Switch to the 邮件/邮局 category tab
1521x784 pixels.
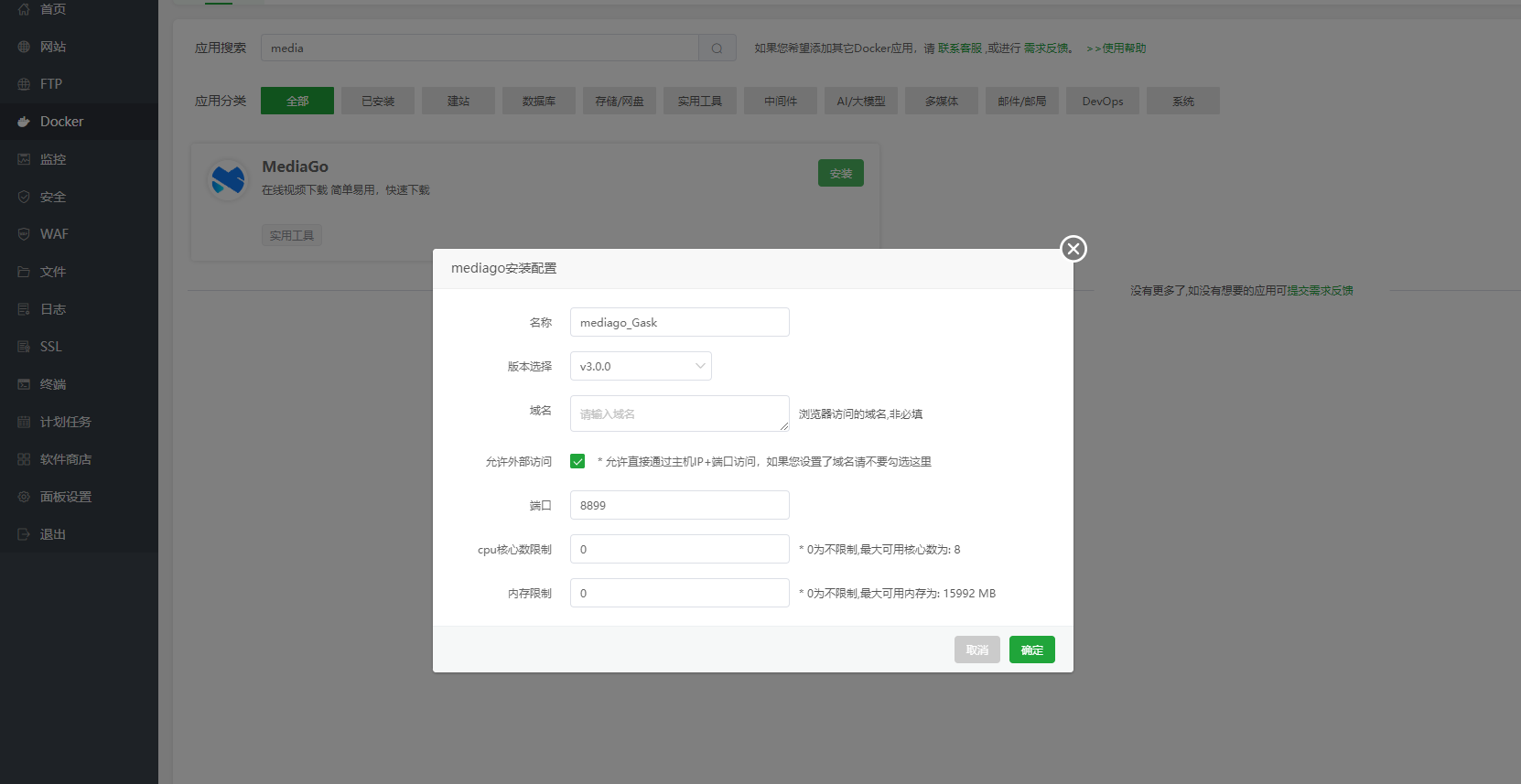(1022, 101)
